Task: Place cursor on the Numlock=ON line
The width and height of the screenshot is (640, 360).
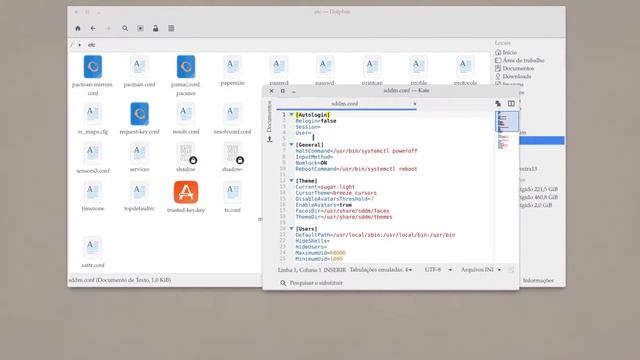Action: coord(311,163)
